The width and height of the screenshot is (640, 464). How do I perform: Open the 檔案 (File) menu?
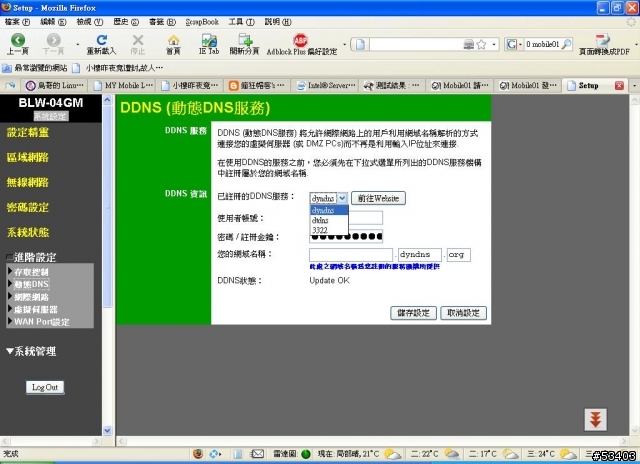click(x=18, y=22)
